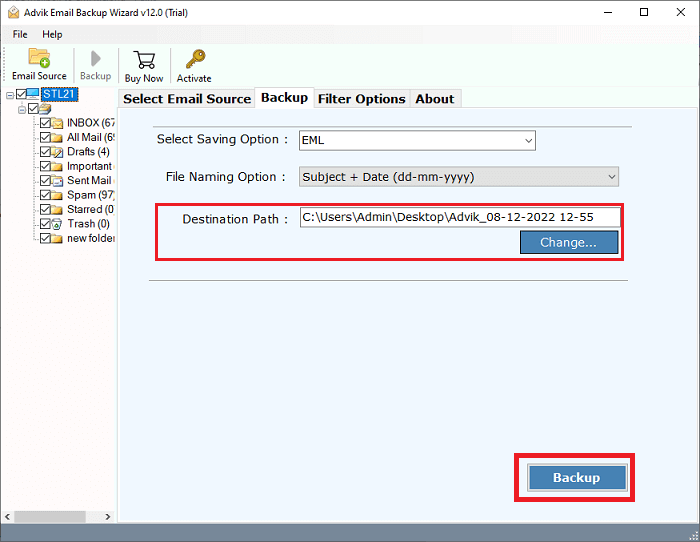Click the INBOX folder icon
The height and width of the screenshot is (542, 700).
57,123
